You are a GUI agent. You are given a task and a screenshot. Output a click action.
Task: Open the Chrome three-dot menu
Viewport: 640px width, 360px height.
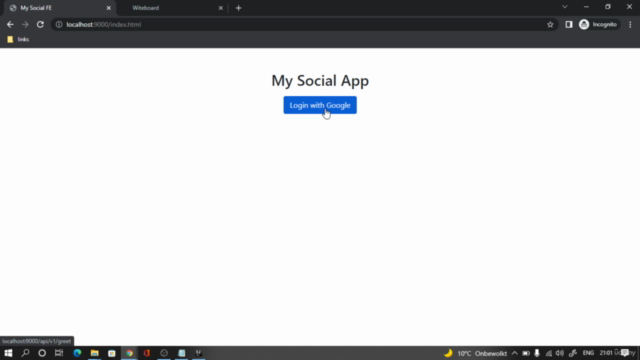[630, 24]
